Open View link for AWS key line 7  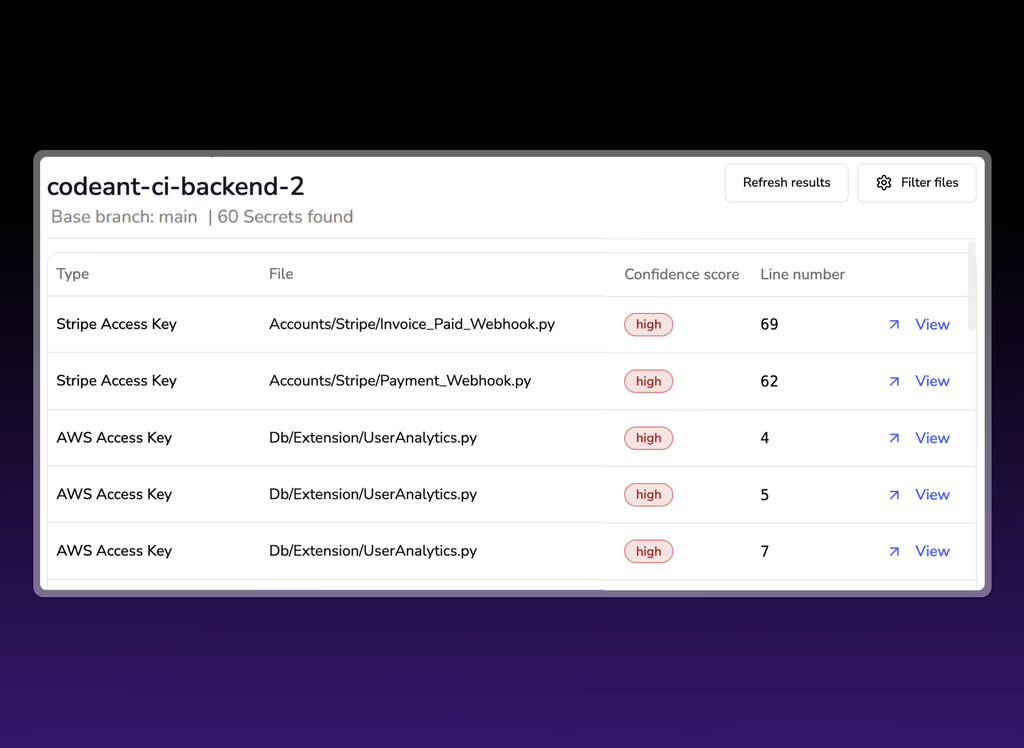pyautogui.click(x=932, y=551)
